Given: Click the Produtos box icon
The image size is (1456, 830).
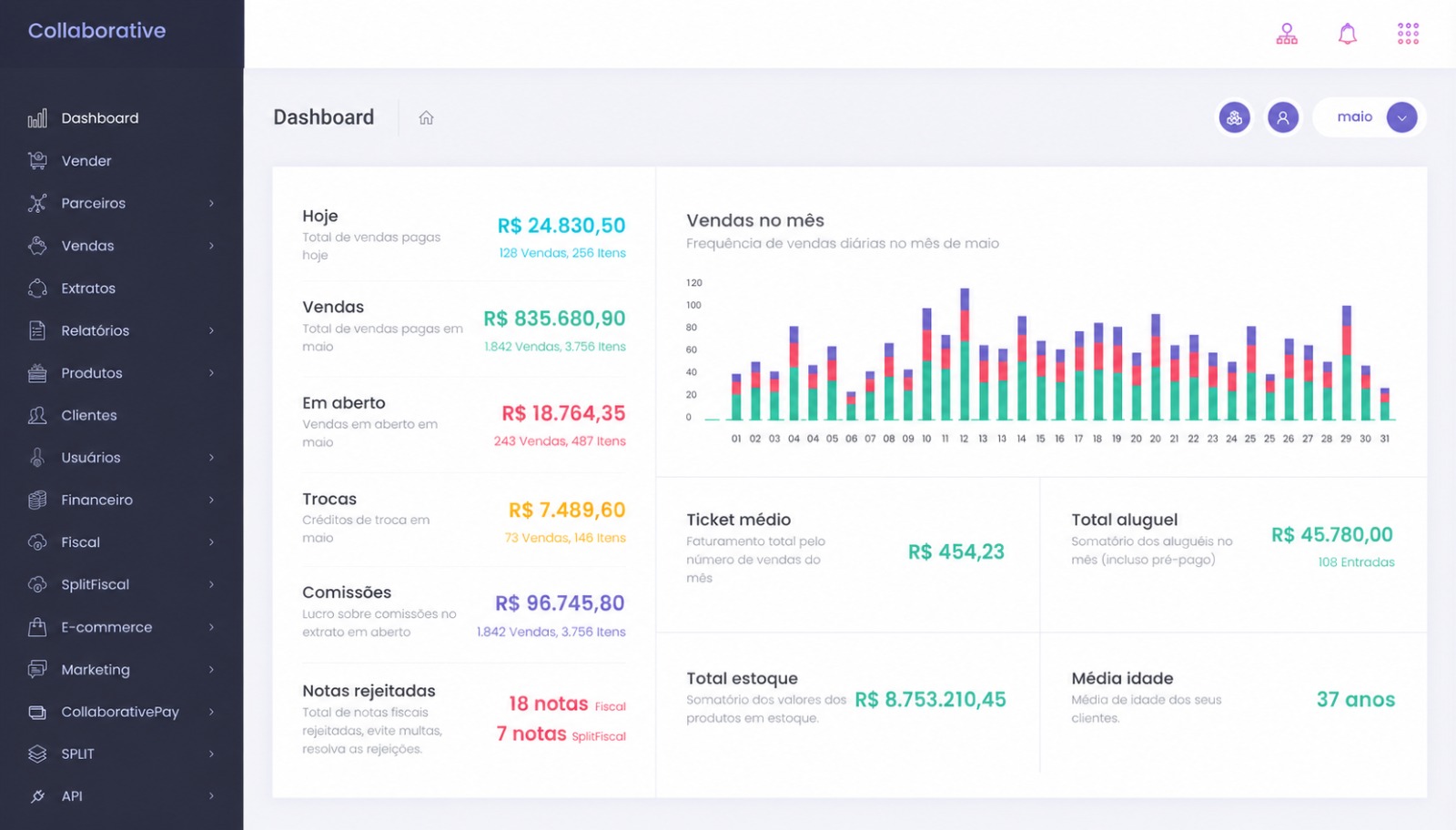Looking at the screenshot, I should 37,373.
